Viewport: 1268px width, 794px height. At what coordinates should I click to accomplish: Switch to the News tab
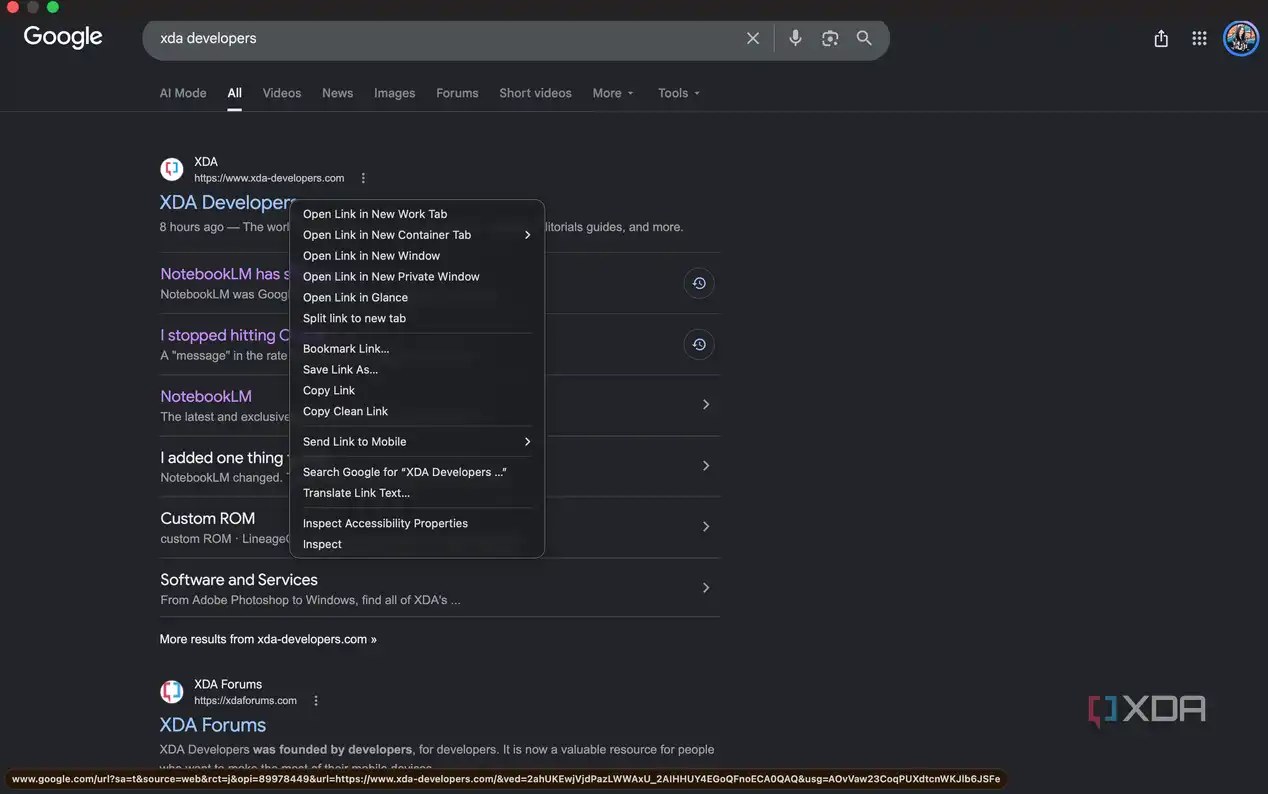pyautogui.click(x=337, y=93)
